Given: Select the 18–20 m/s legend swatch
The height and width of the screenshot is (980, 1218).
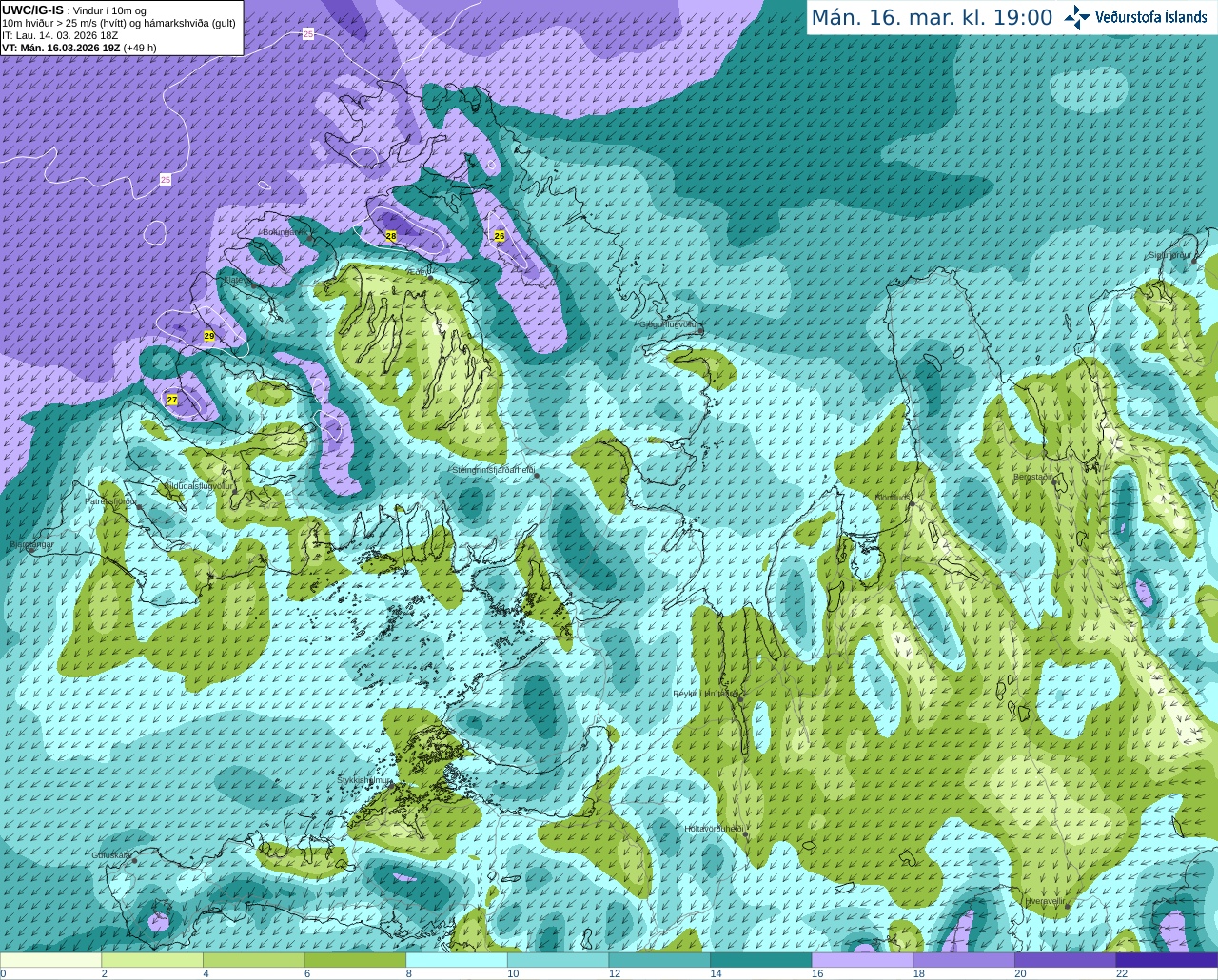Looking at the screenshot, I should coord(964,960).
